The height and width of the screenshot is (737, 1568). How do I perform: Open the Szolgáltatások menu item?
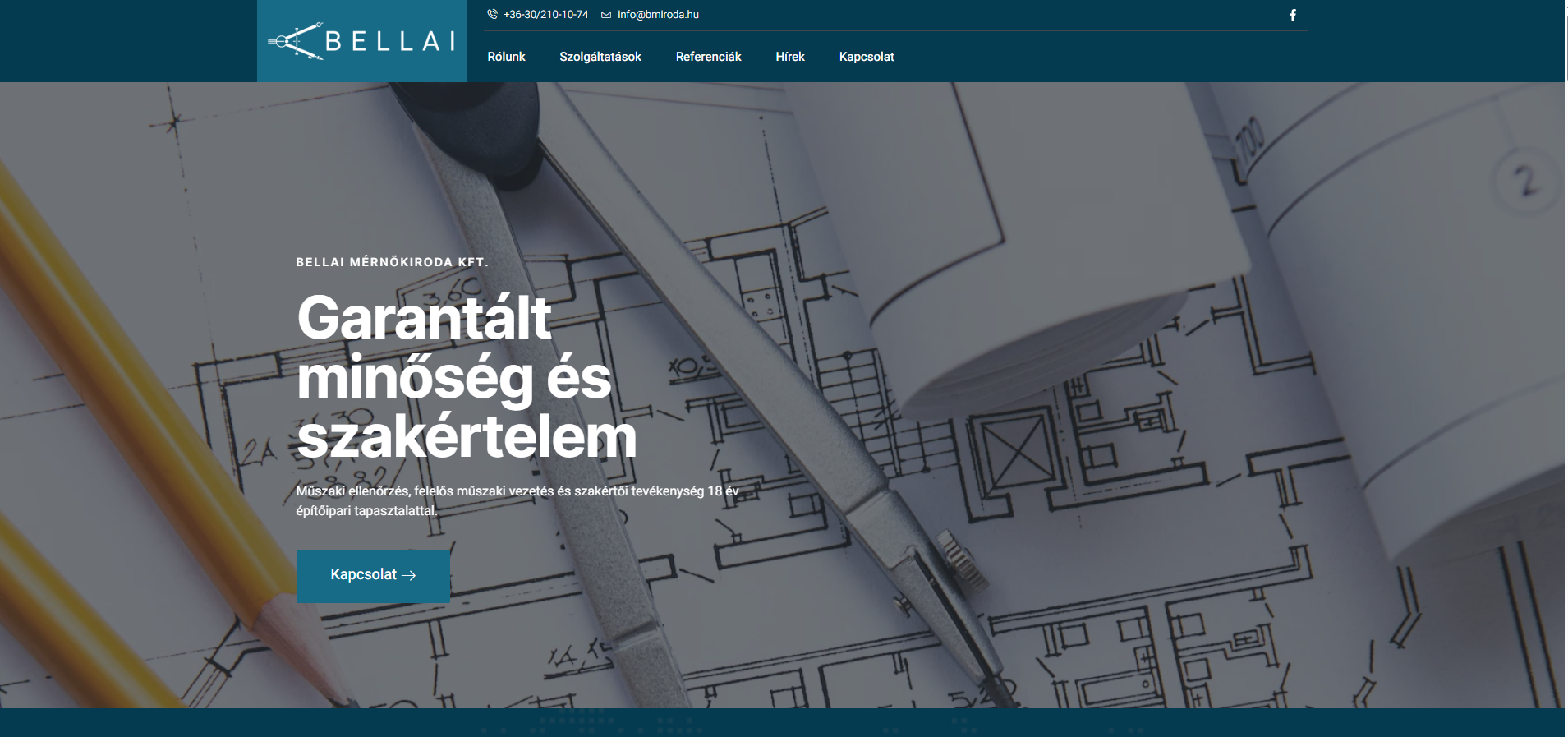click(x=600, y=57)
